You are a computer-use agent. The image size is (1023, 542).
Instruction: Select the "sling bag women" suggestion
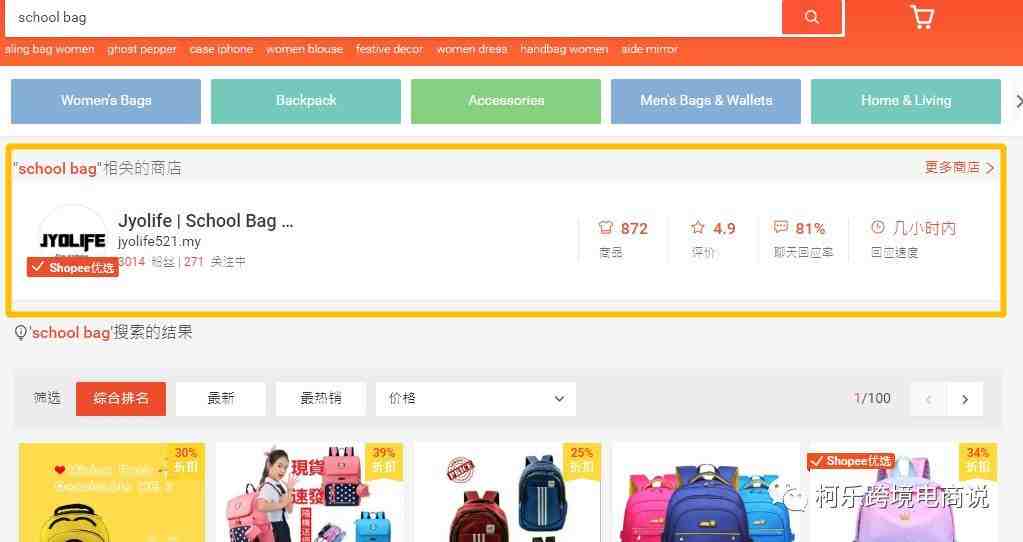pyautogui.click(x=50, y=49)
